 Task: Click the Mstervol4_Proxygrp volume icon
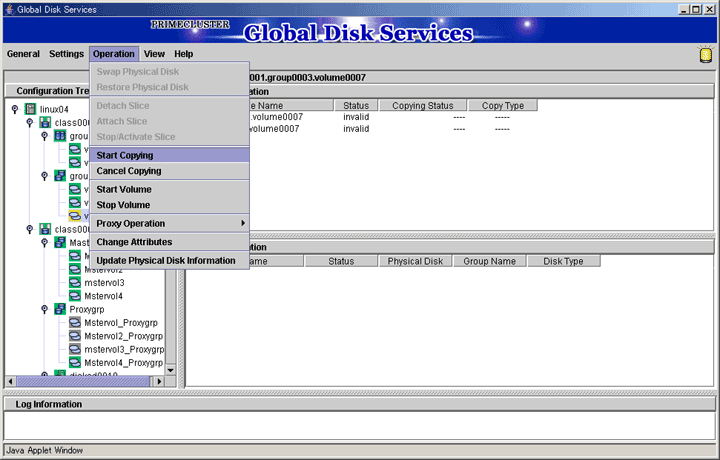click(x=75, y=362)
